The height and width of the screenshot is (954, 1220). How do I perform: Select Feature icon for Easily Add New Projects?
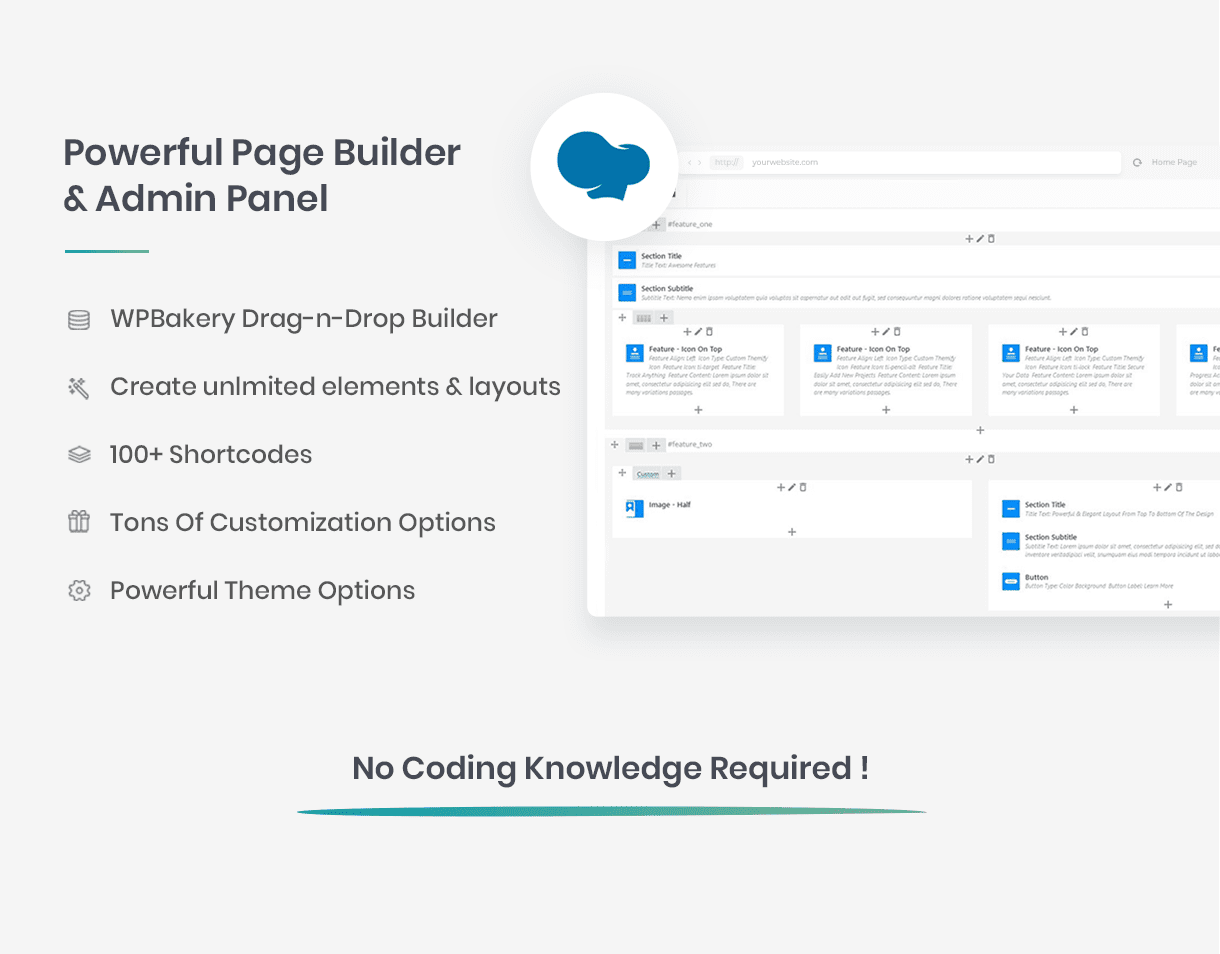822,353
